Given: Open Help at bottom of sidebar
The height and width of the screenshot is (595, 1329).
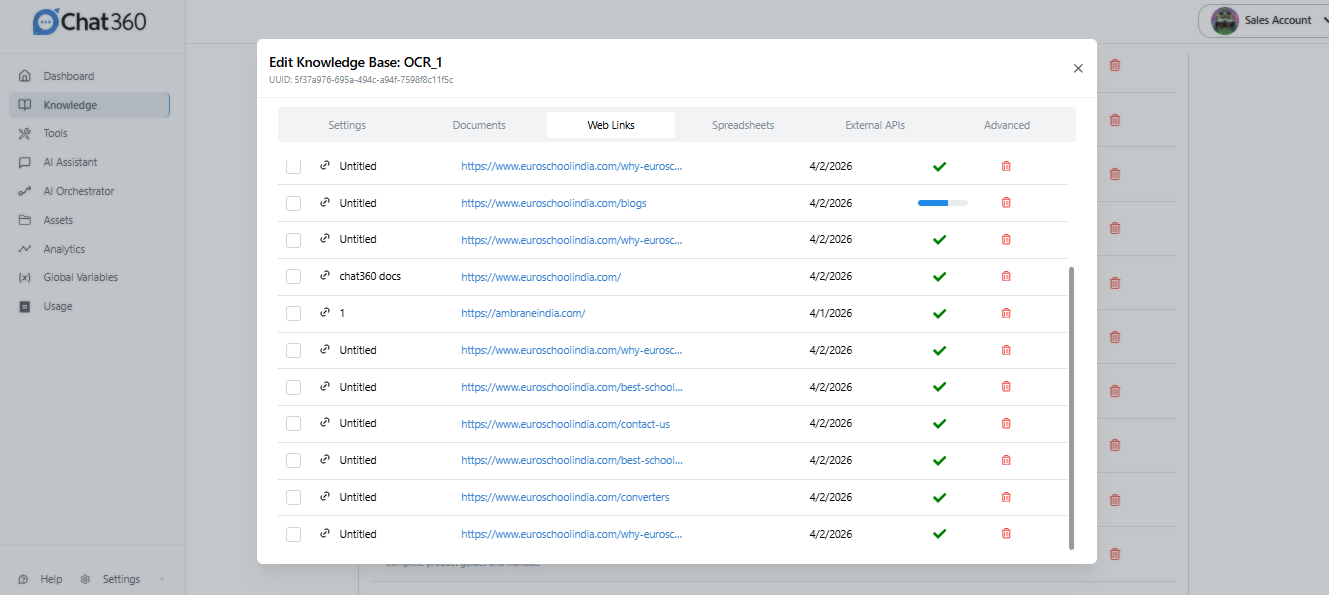Looking at the screenshot, I should click(x=39, y=579).
